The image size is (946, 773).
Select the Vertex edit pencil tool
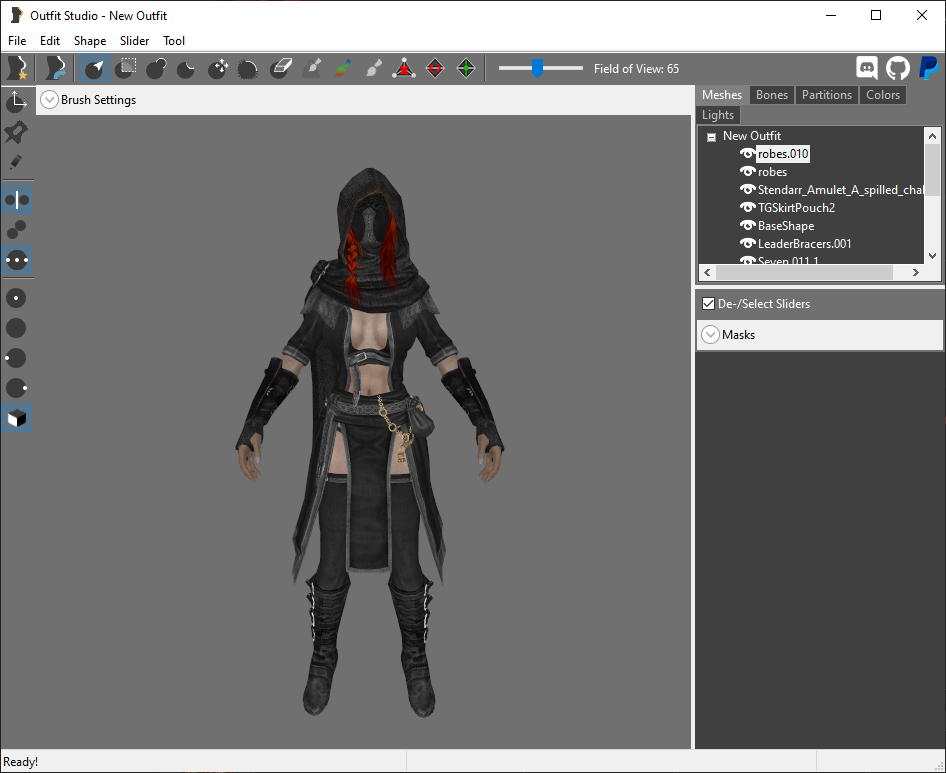16,162
